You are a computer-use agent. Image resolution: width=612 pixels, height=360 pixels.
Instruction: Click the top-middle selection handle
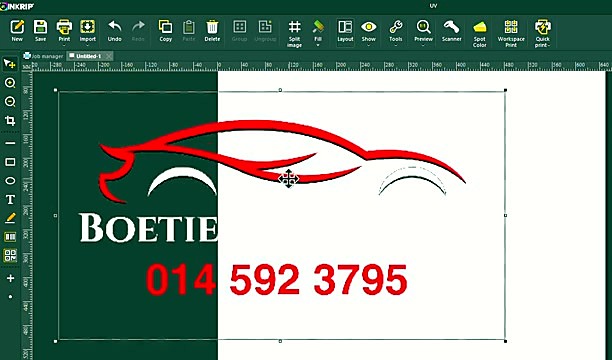[x=280, y=90]
